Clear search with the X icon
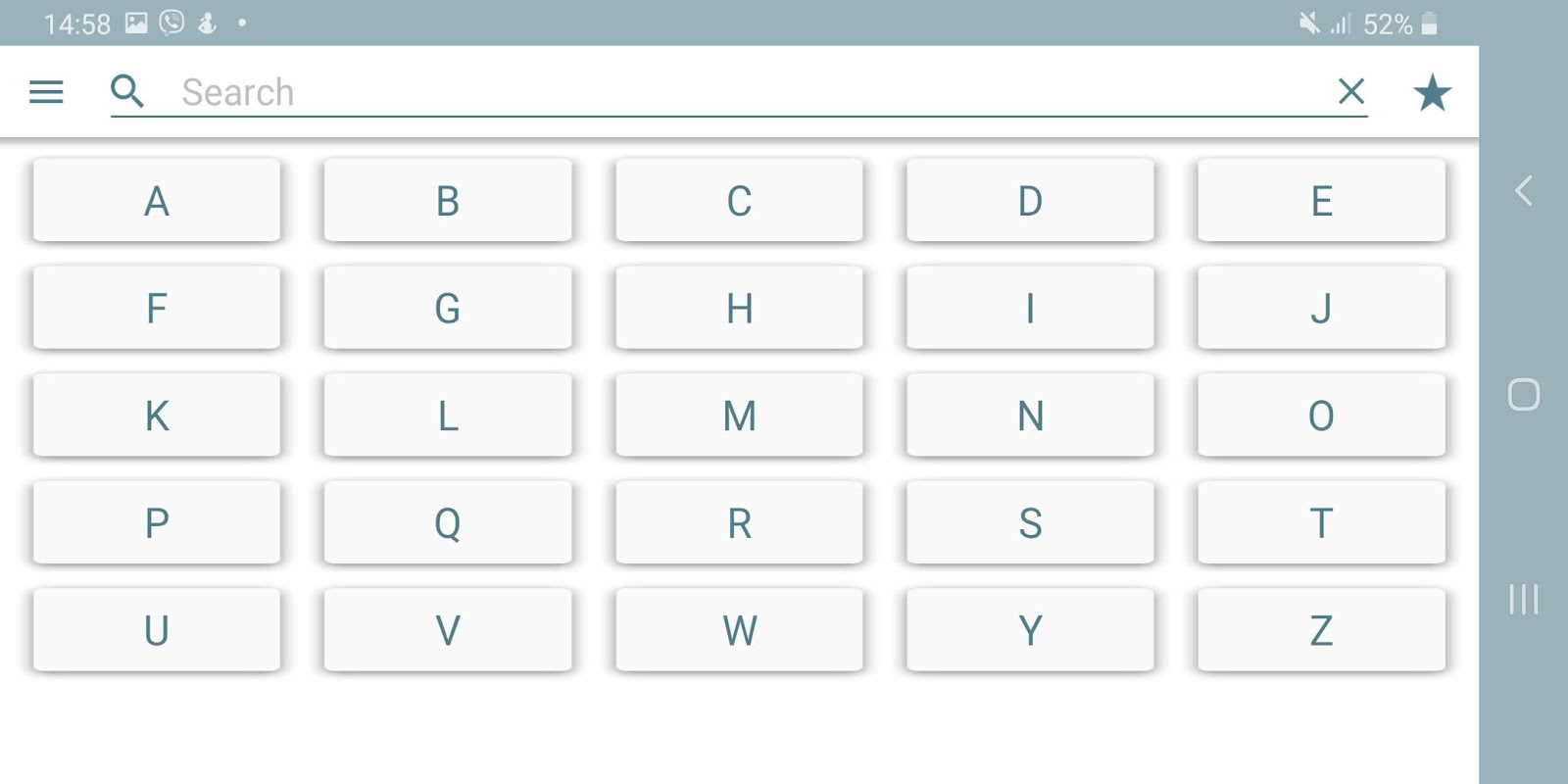The height and width of the screenshot is (784, 1568). point(1351,91)
